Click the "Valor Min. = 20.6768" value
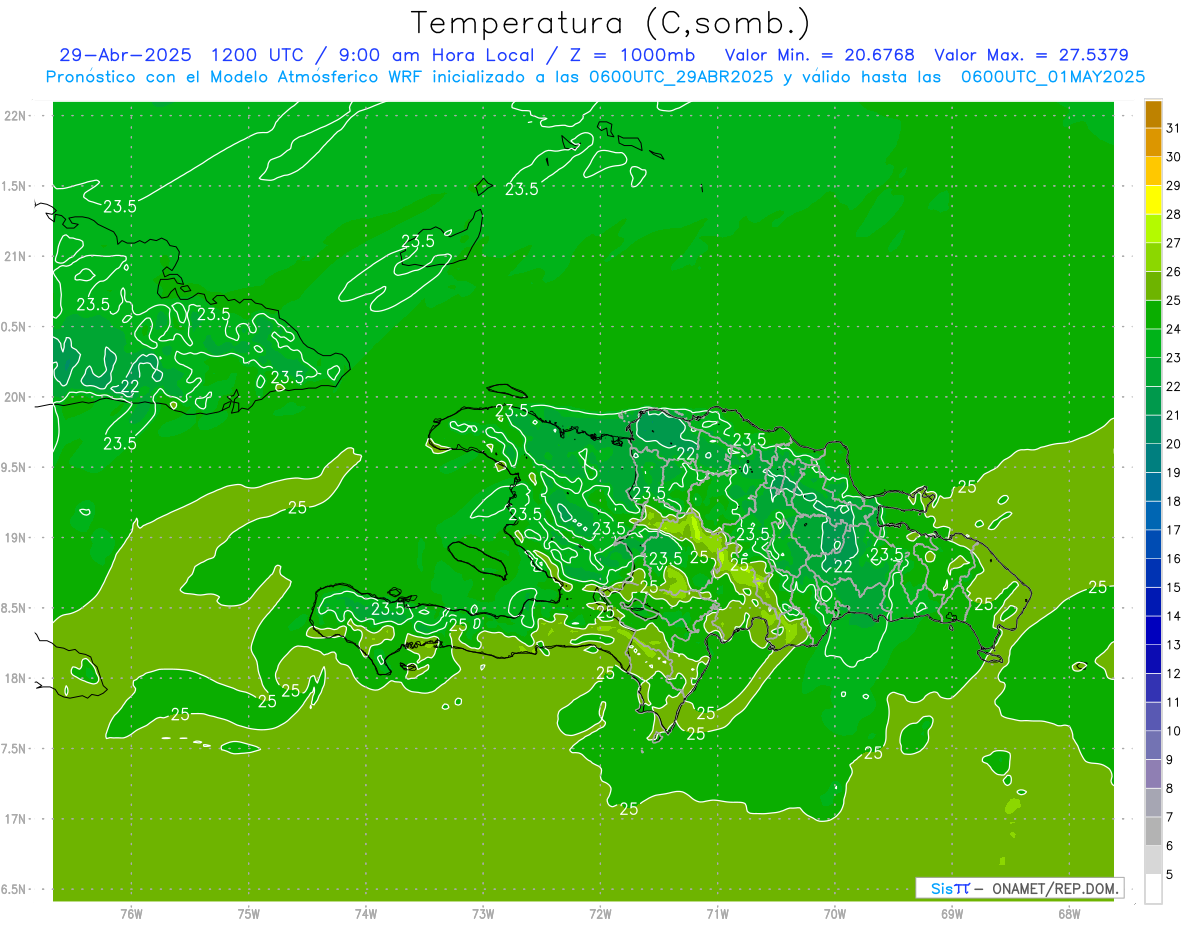The height and width of the screenshot is (927, 1200). tap(820, 55)
